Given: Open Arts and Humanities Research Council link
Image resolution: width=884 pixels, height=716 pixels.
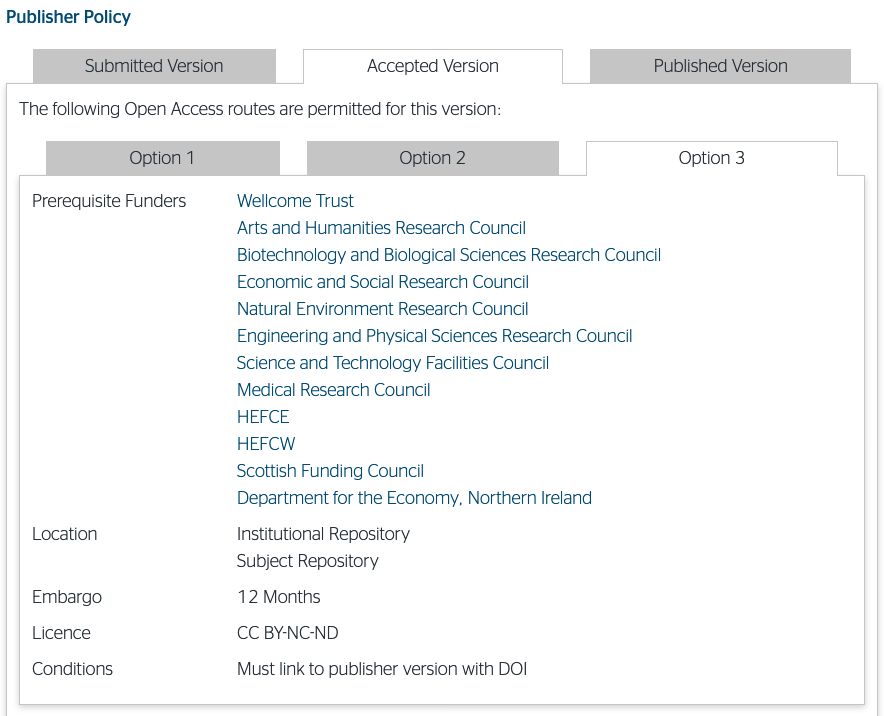Looking at the screenshot, I should tap(381, 228).
